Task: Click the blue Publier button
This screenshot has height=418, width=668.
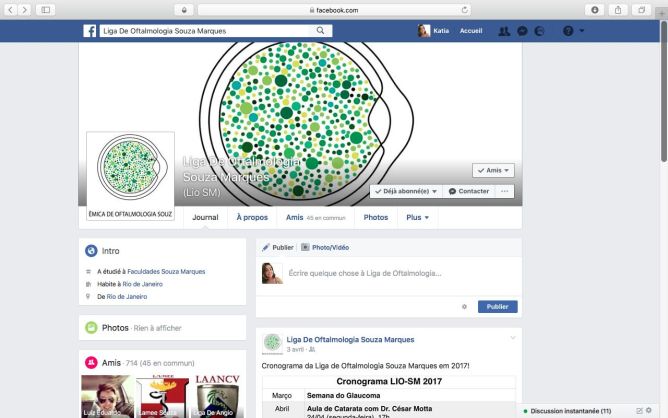Action: (x=498, y=307)
